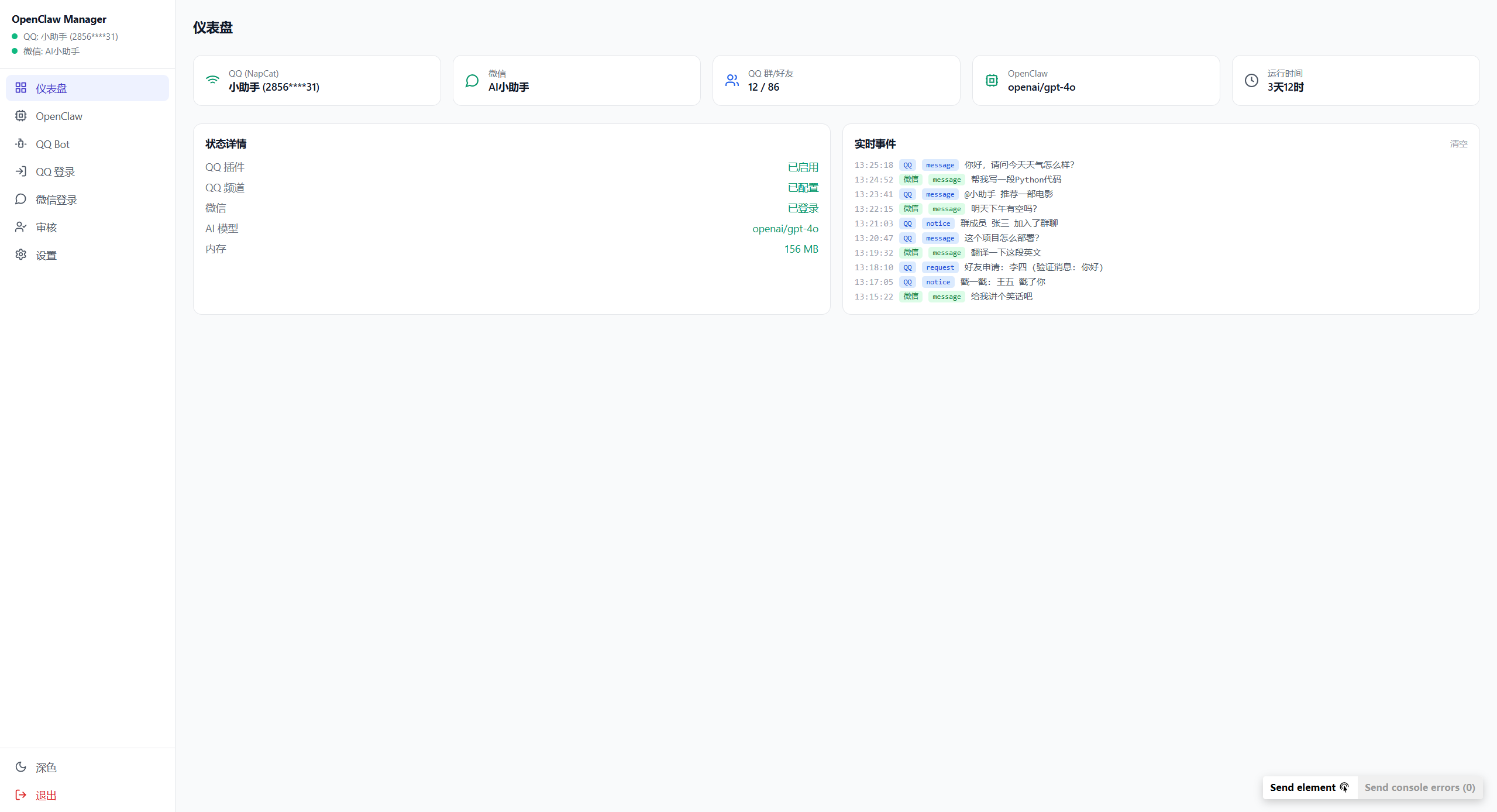This screenshot has height=812, width=1497.
Task: Click the message tag at 13:15:22
Action: [x=947, y=297]
